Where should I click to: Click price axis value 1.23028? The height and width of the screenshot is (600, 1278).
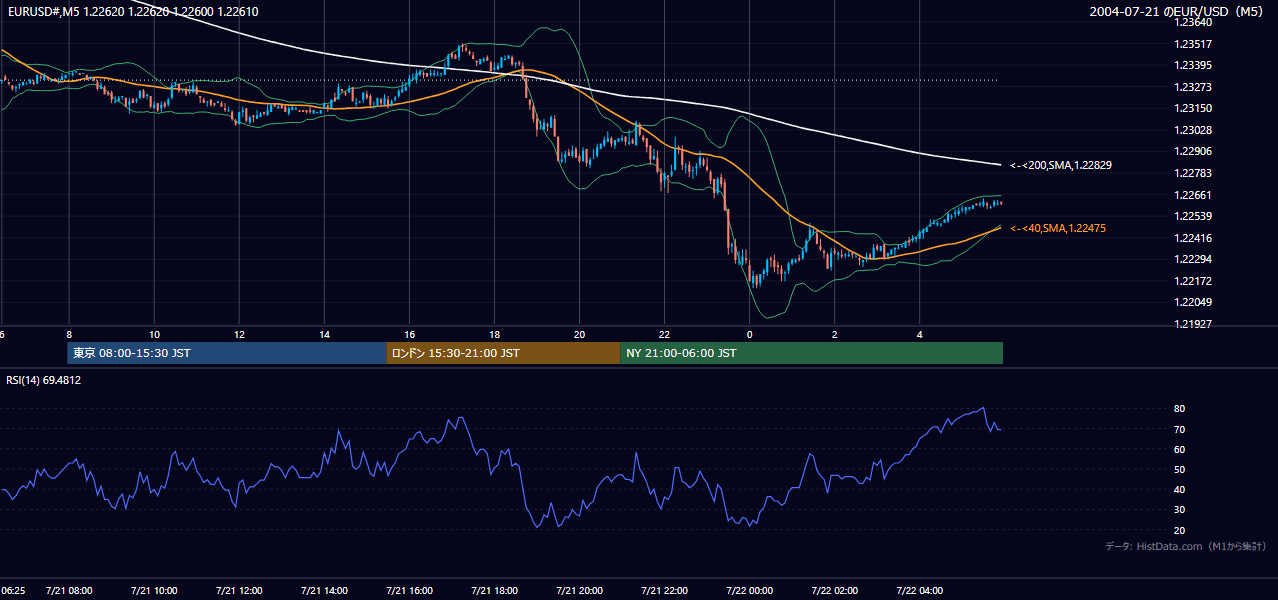pyautogui.click(x=1193, y=130)
